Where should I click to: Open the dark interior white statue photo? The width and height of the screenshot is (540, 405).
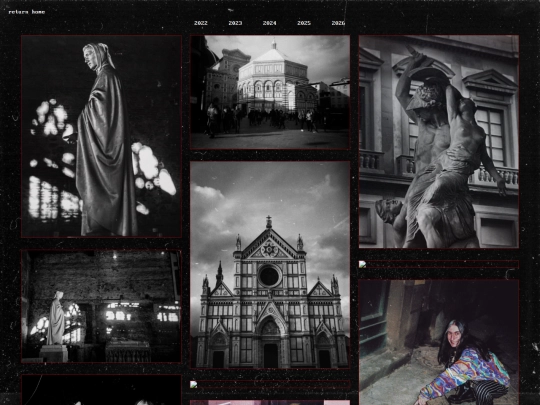coord(101,307)
